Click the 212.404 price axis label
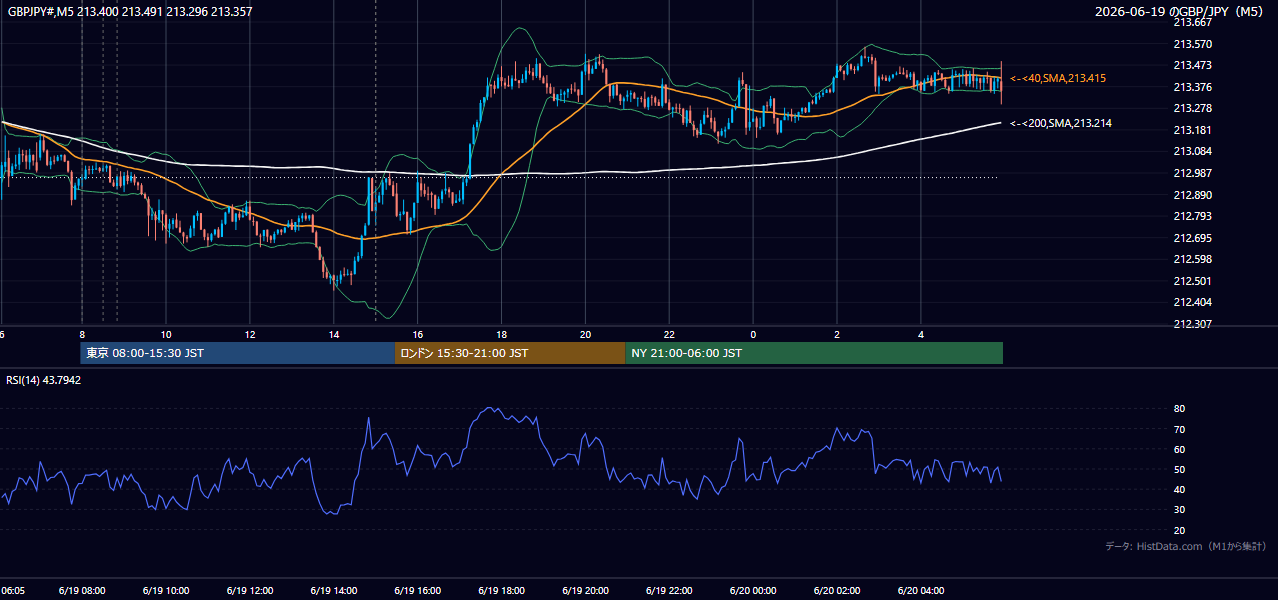The width and height of the screenshot is (1278, 600). tap(1192, 302)
